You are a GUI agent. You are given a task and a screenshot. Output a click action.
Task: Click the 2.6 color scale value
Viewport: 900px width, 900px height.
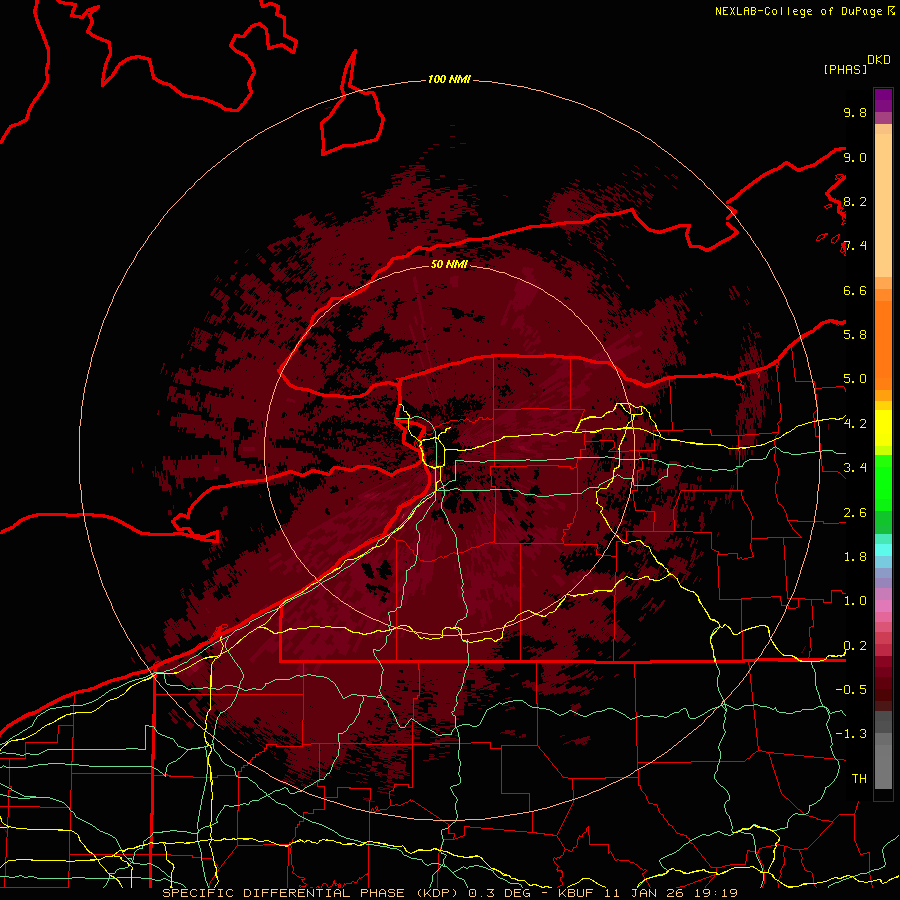(x=855, y=512)
